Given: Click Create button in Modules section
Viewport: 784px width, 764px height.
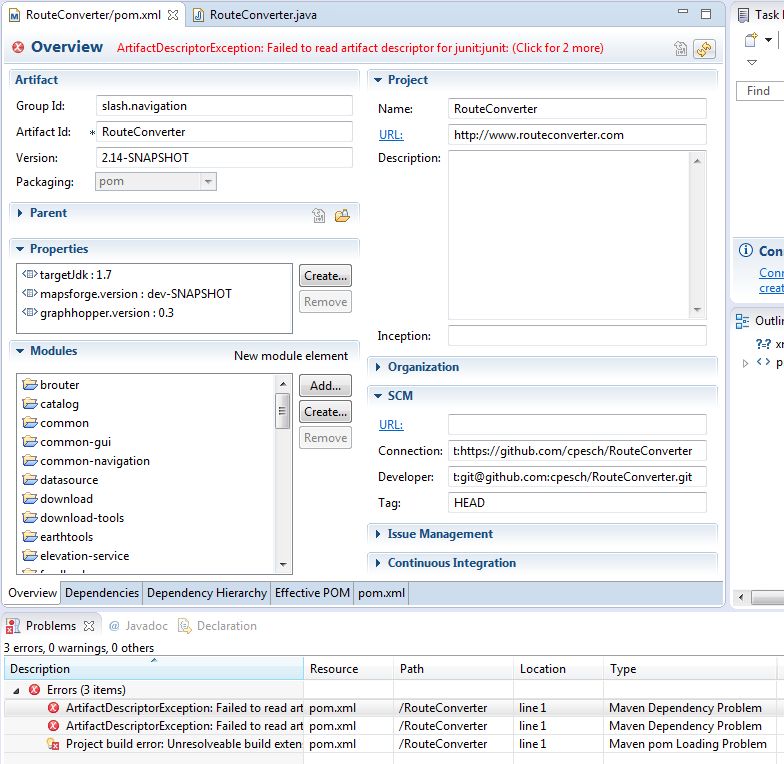Looking at the screenshot, I should tap(326, 412).
